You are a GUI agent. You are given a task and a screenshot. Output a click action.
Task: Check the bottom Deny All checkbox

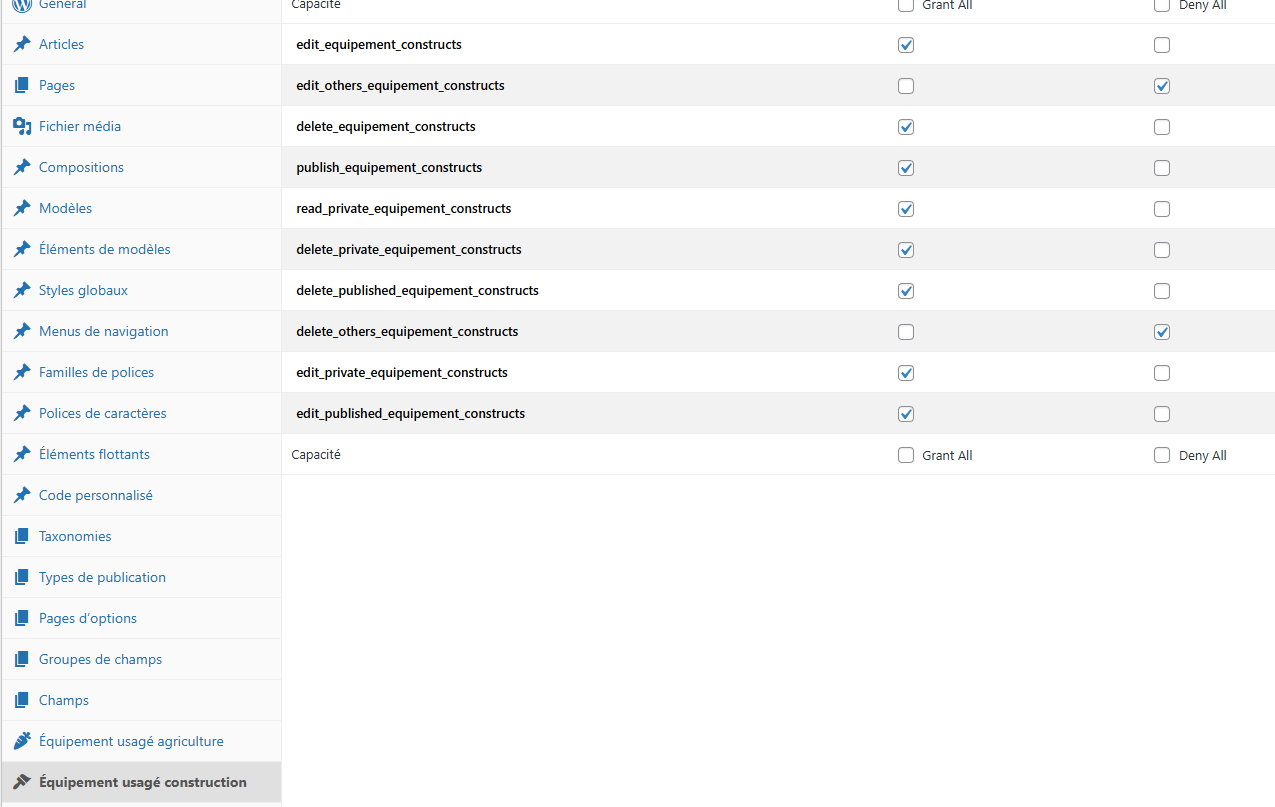click(x=1161, y=455)
